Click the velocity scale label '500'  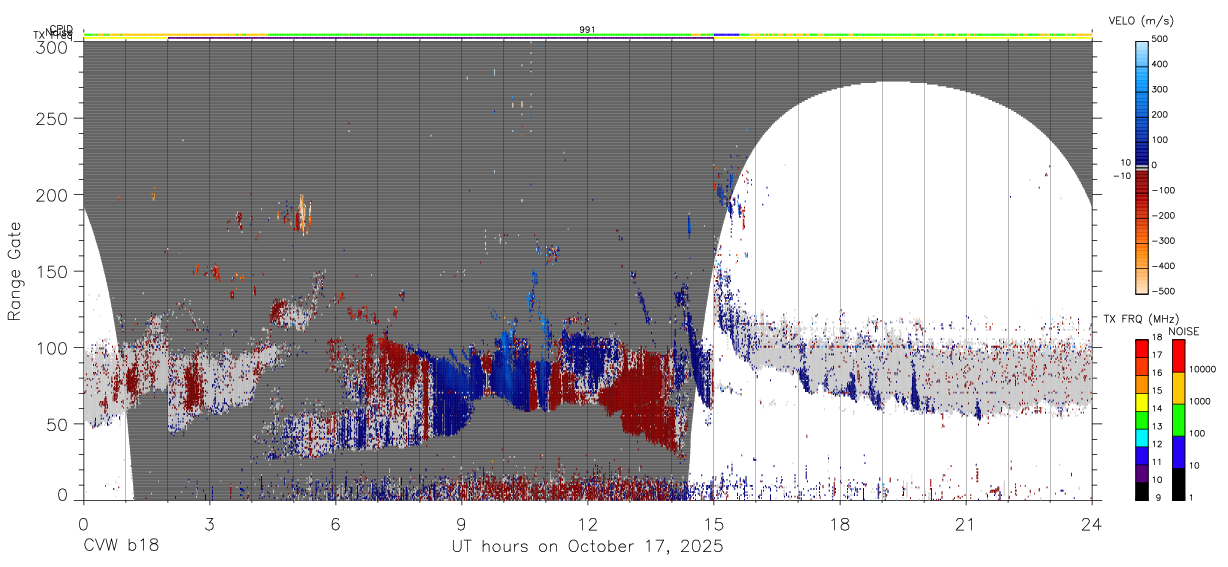pos(1160,40)
